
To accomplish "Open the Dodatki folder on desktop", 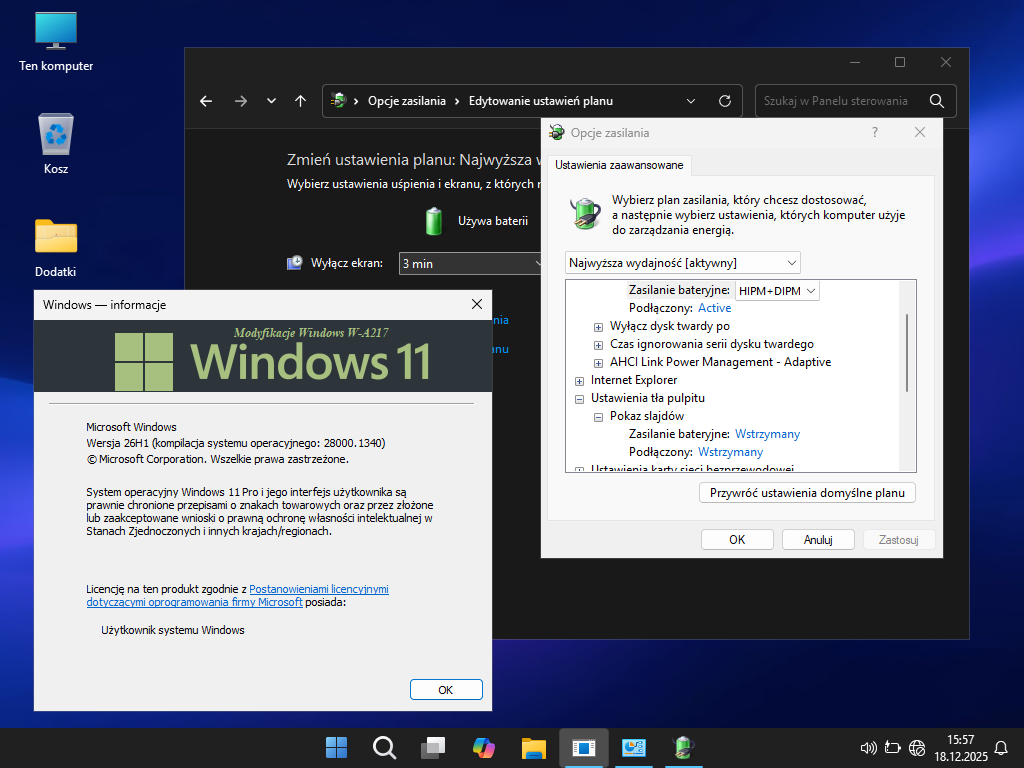I will pos(56,237).
